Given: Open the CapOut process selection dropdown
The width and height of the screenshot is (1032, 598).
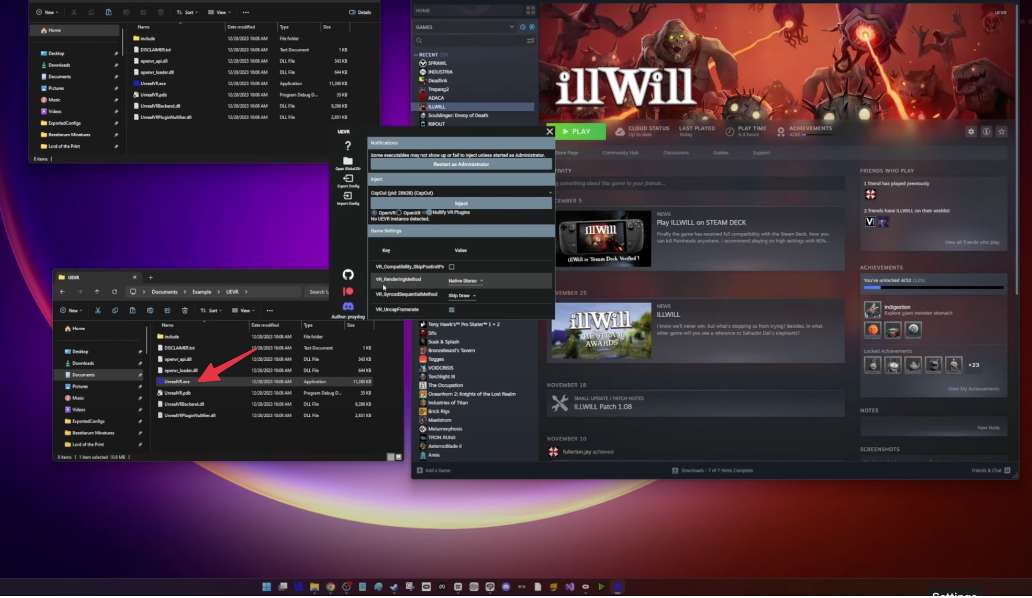Looking at the screenshot, I should [461, 193].
